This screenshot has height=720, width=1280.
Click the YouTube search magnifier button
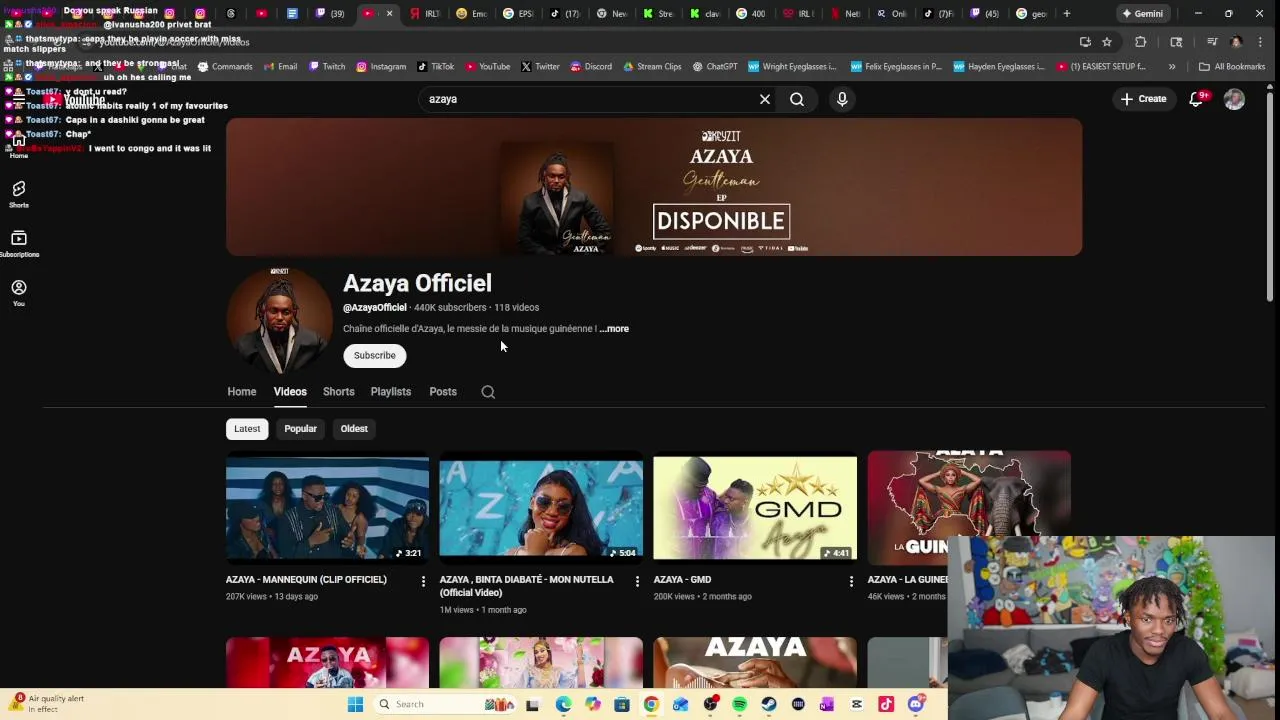click(797, 99)
